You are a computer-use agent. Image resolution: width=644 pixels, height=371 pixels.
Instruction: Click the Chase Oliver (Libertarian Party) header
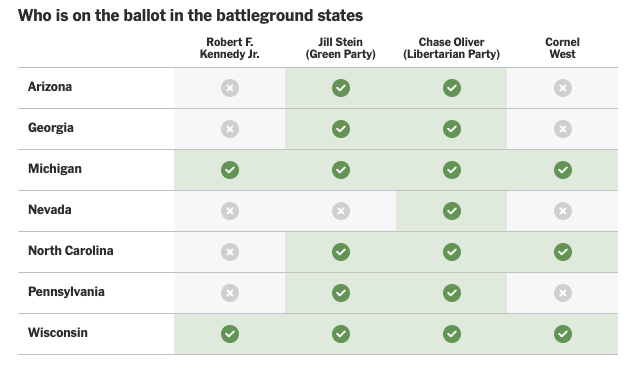[x=451, y=48]
